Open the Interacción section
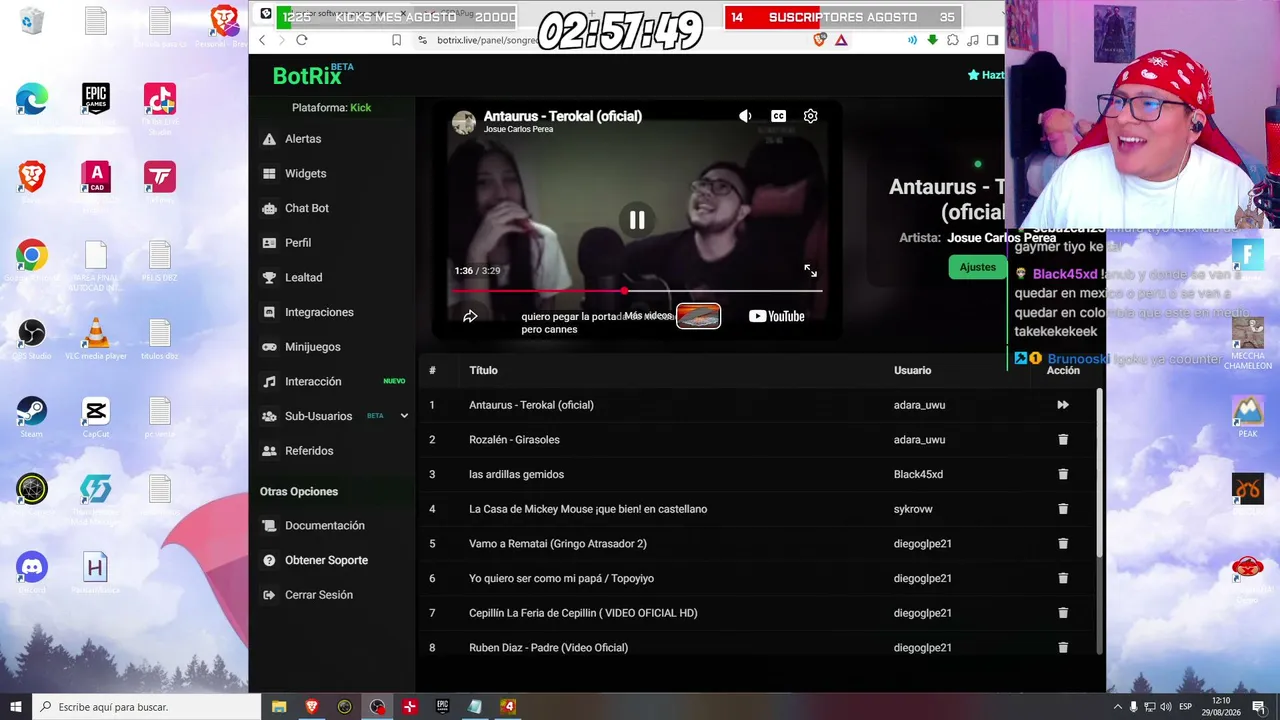 [x=313, y=381]
